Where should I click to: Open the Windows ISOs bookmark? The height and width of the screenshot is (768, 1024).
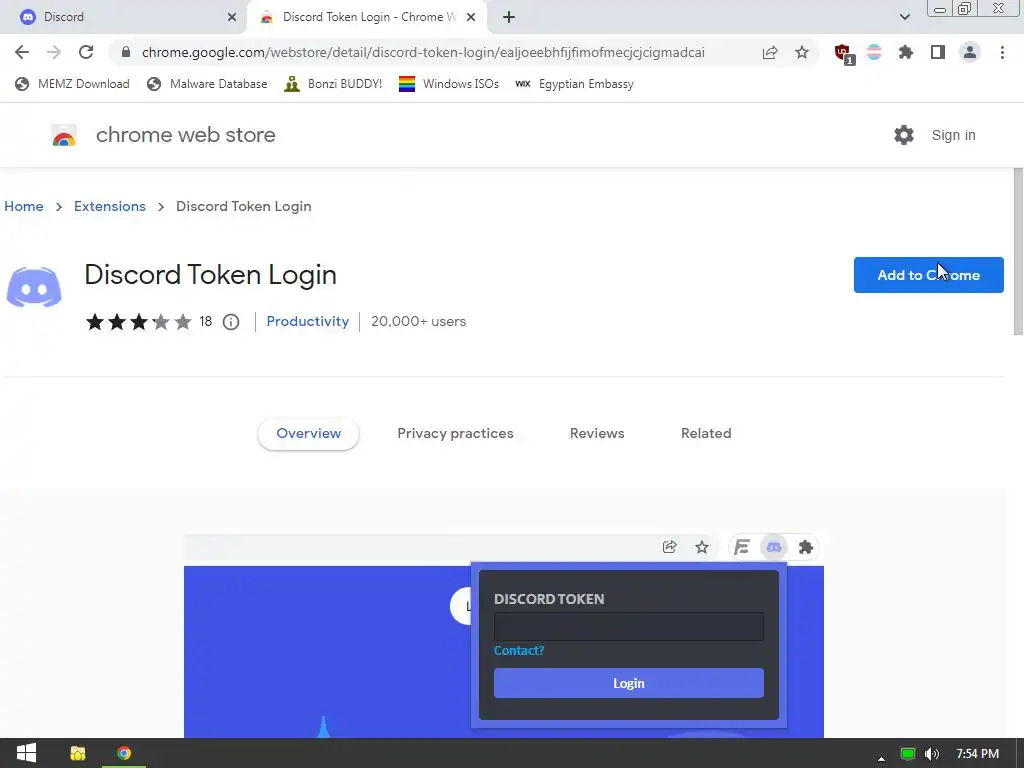(x=449, y=84)
